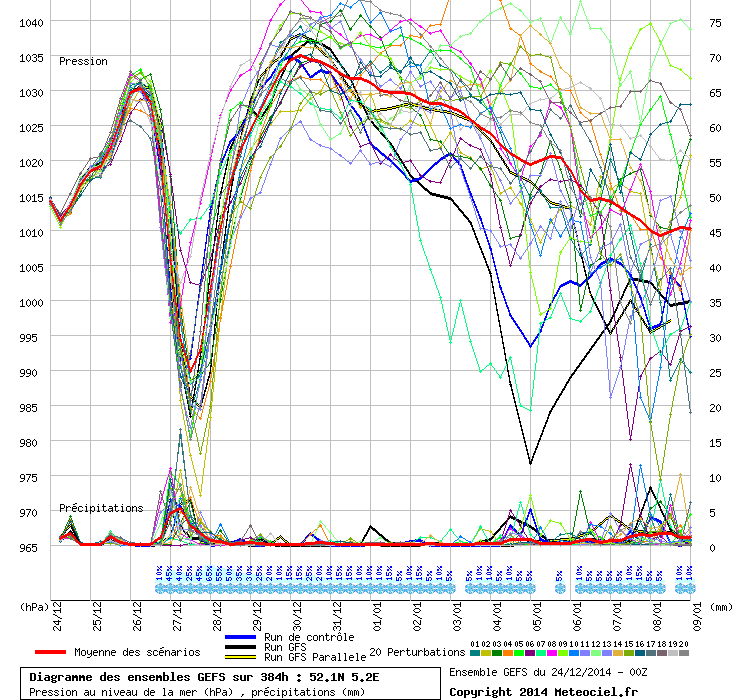Click perturbation 02 olive-yellow legend swatch

point(486,653)
